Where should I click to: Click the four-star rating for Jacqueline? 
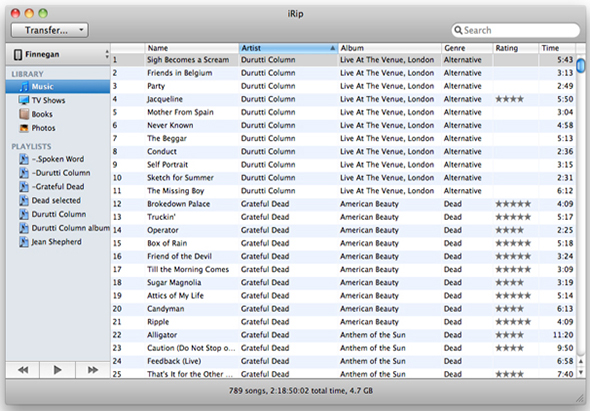509,99
